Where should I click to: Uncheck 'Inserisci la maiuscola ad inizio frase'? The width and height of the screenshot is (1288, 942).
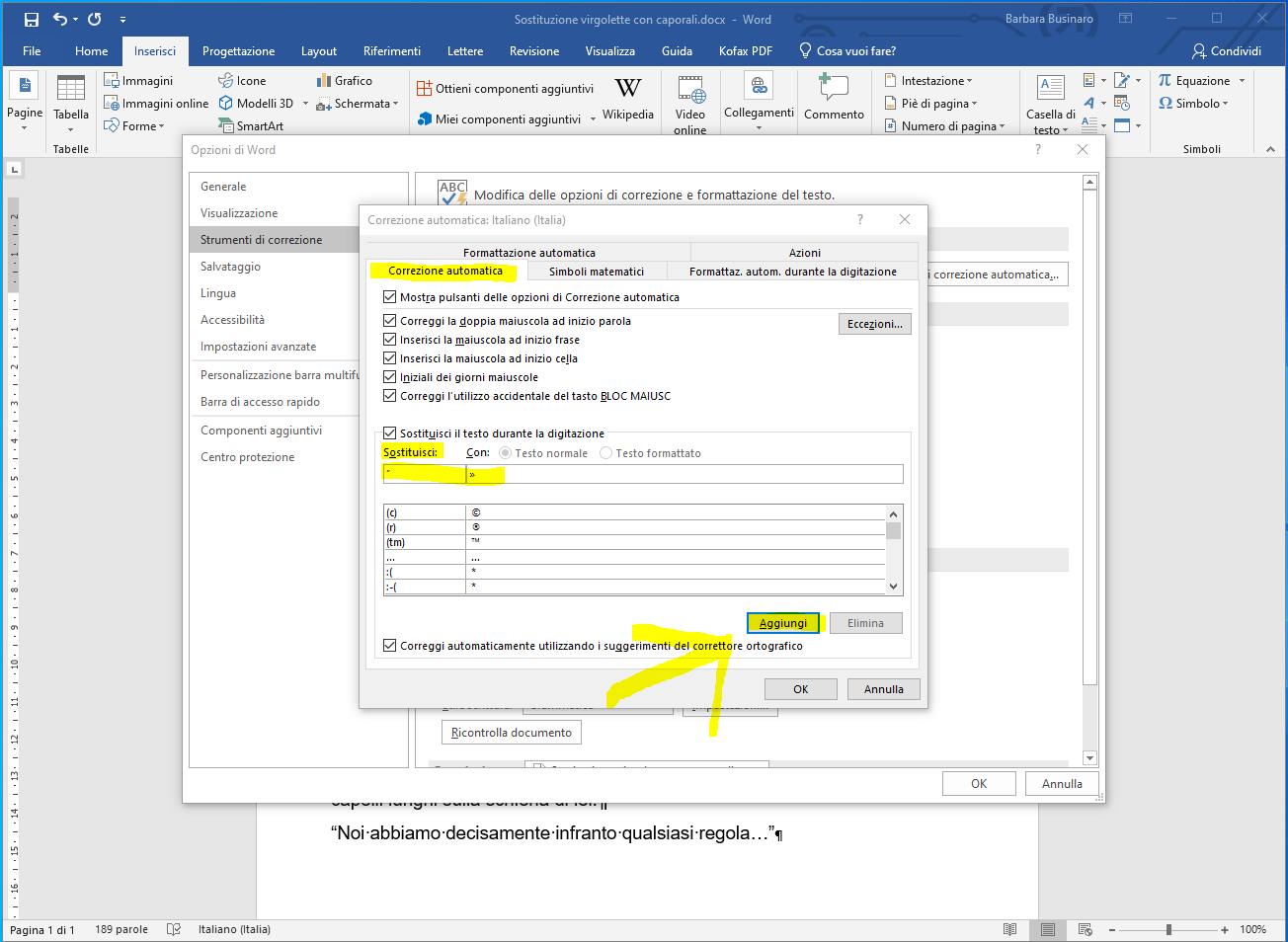389,340
